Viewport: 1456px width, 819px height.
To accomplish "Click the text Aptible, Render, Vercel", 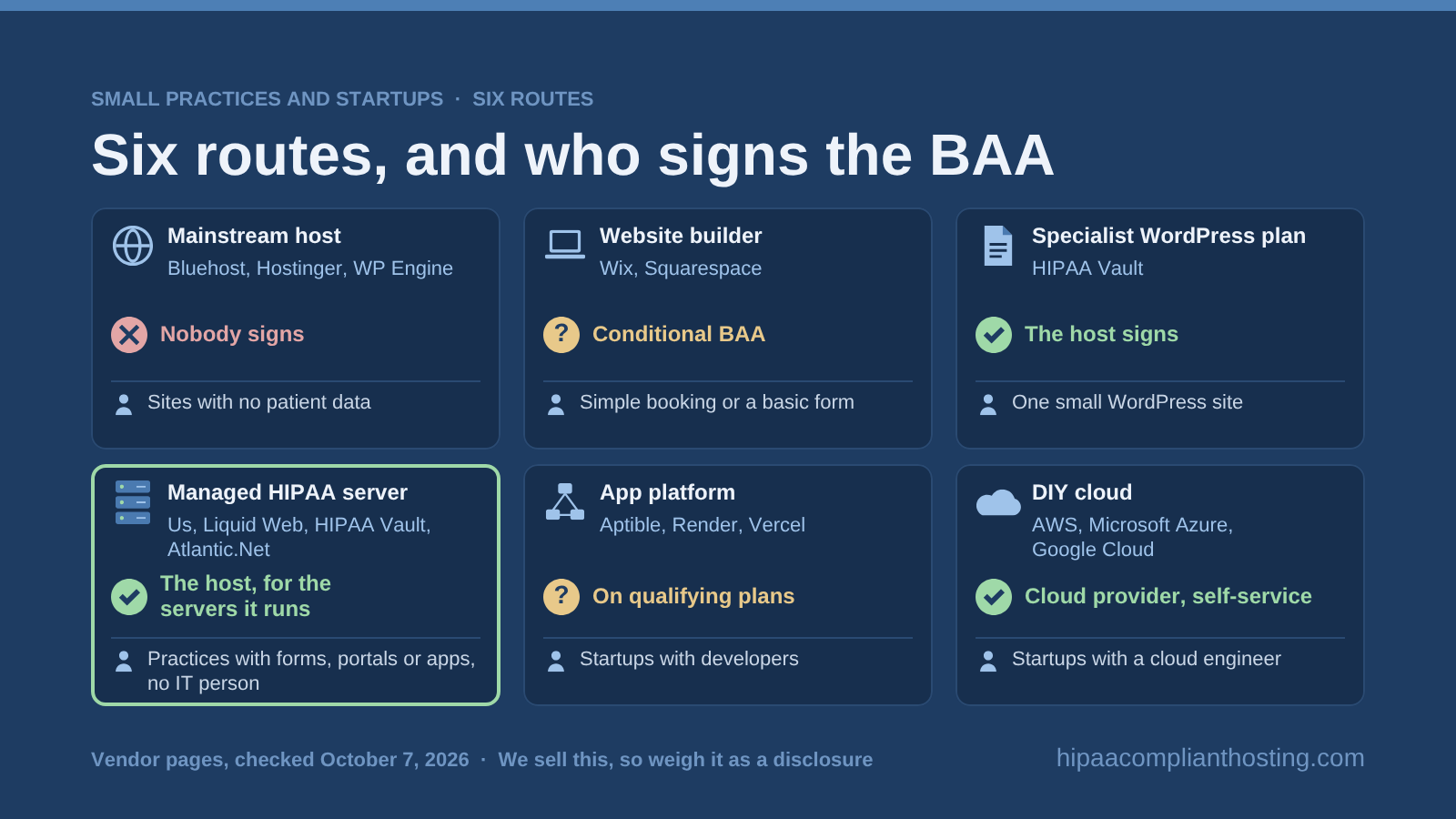I will (703, 525).
